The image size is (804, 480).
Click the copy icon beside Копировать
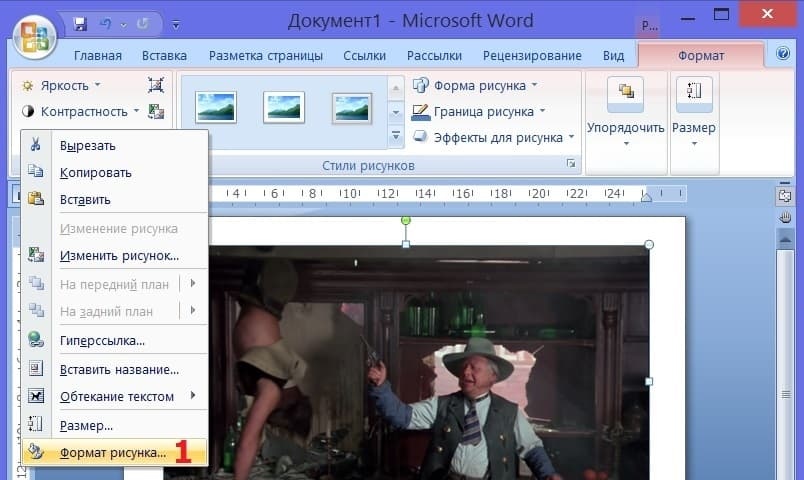point(35,171)
